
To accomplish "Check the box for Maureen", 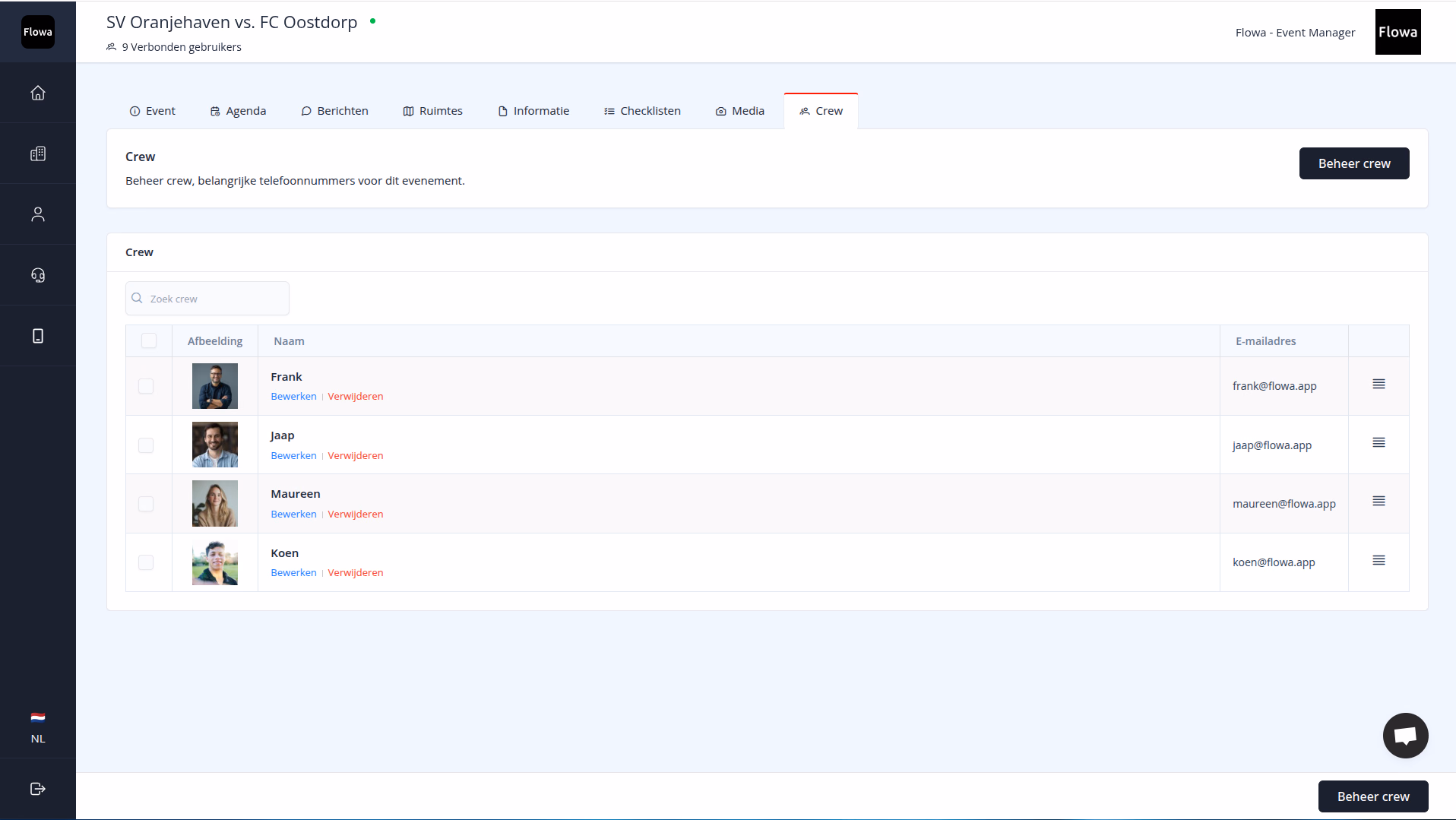I will (146, 504).
